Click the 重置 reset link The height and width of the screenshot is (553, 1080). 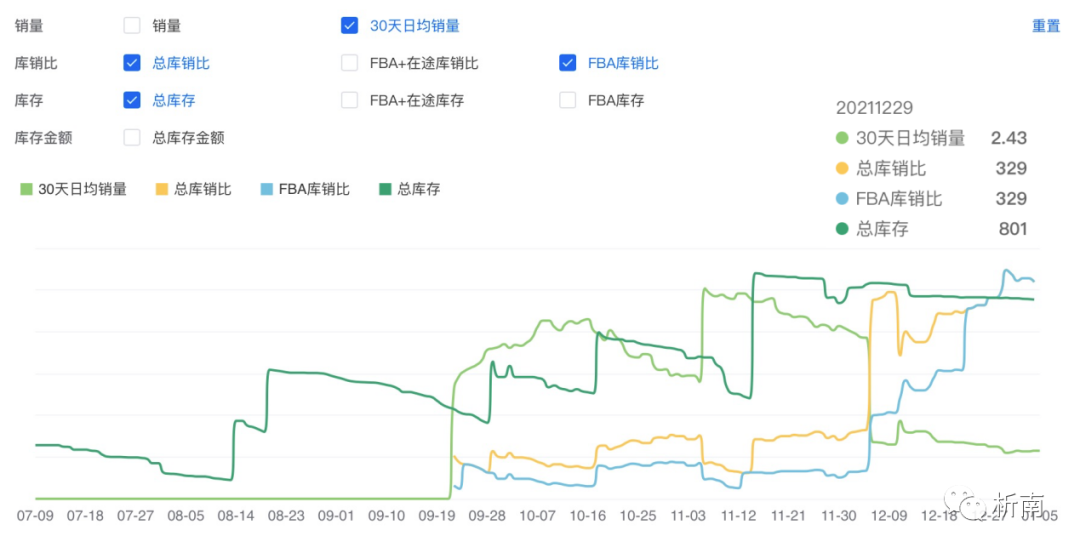click(x=1046, y=26)
